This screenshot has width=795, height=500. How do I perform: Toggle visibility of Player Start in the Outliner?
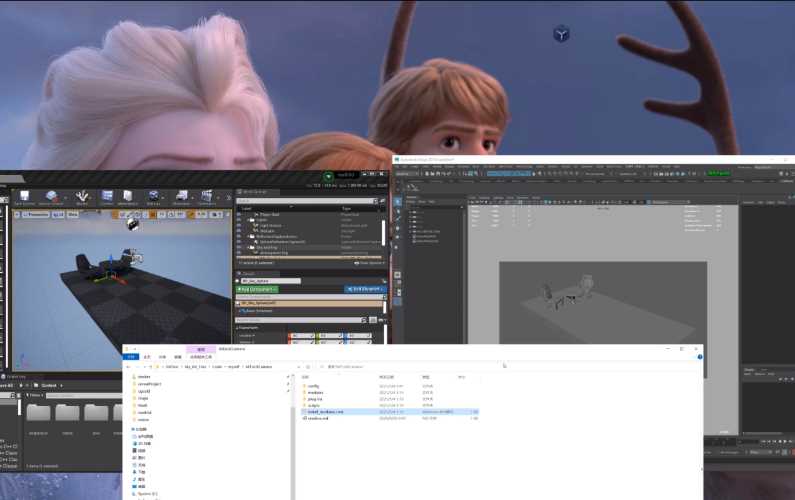coord(239,215)
